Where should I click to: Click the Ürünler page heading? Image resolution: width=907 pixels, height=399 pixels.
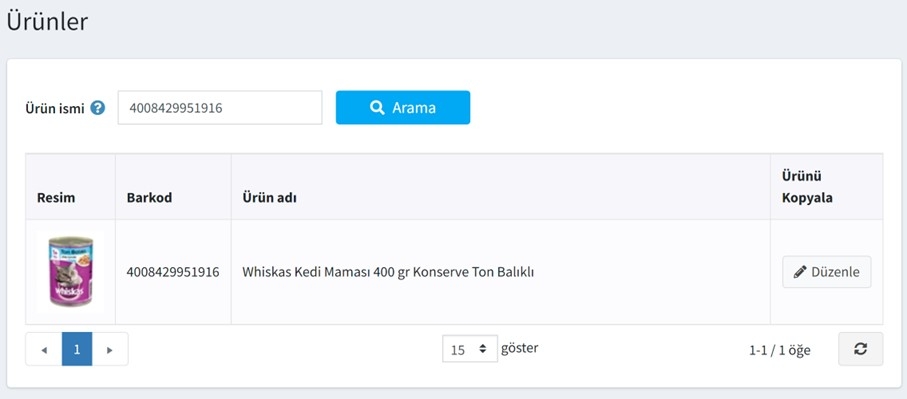(x=47, y=22)
